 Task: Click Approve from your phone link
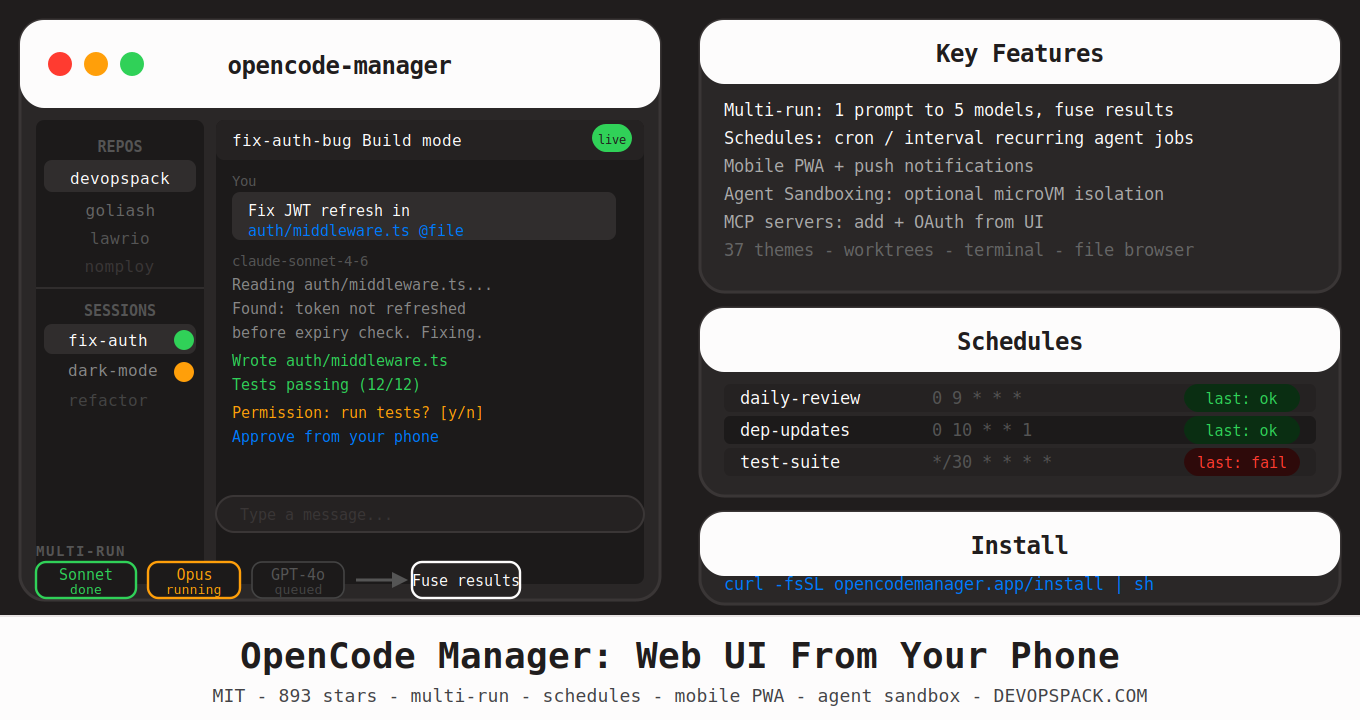(335, 436)
